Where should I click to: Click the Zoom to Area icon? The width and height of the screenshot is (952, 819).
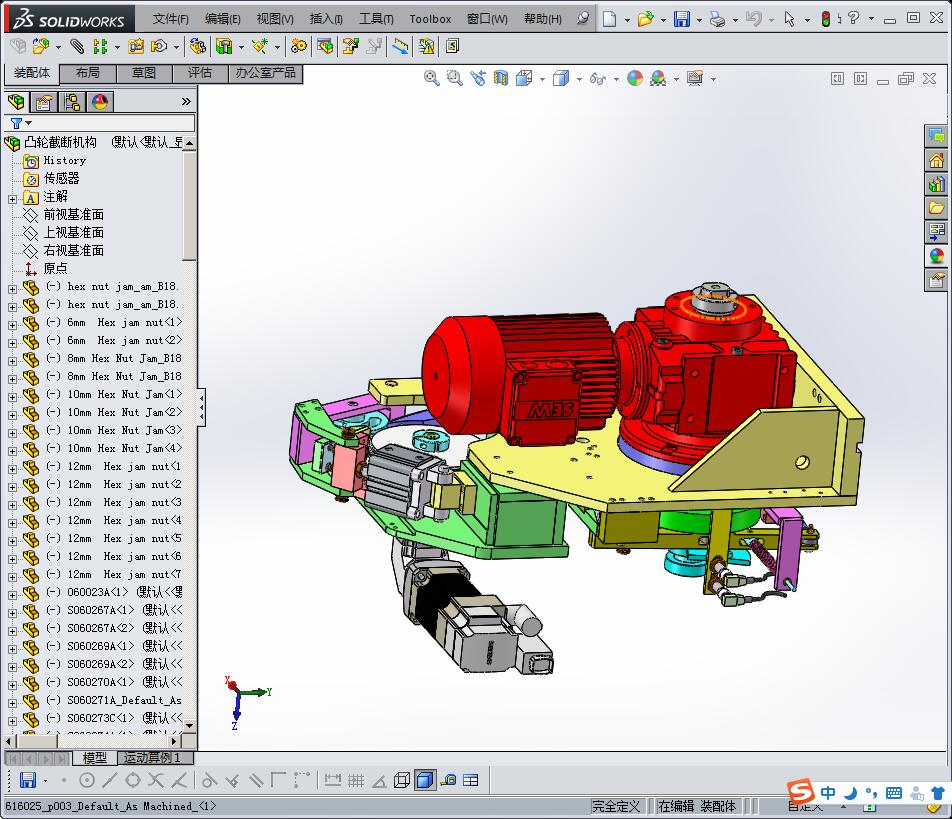[454, 78]
